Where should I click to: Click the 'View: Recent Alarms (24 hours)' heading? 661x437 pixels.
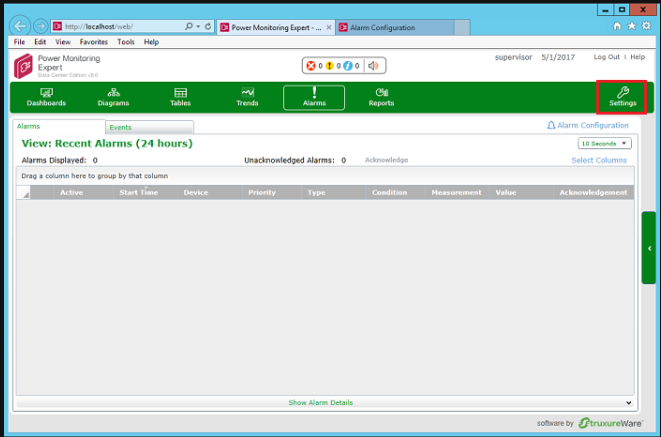107,143
